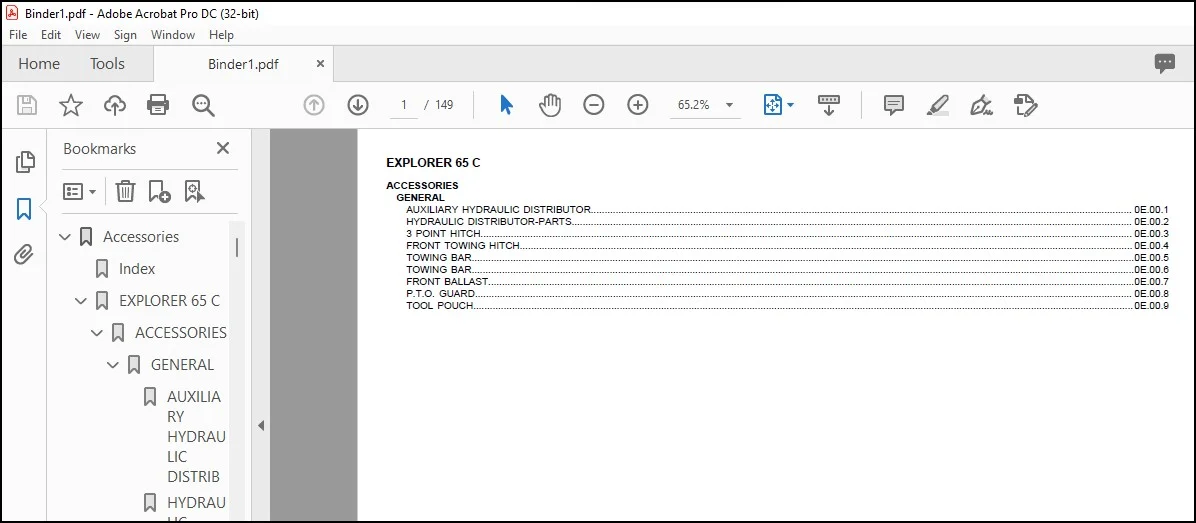Open the View menu
Viewport: 1196px width, 523px height.
pyautogui.click(x=87, y=35)
